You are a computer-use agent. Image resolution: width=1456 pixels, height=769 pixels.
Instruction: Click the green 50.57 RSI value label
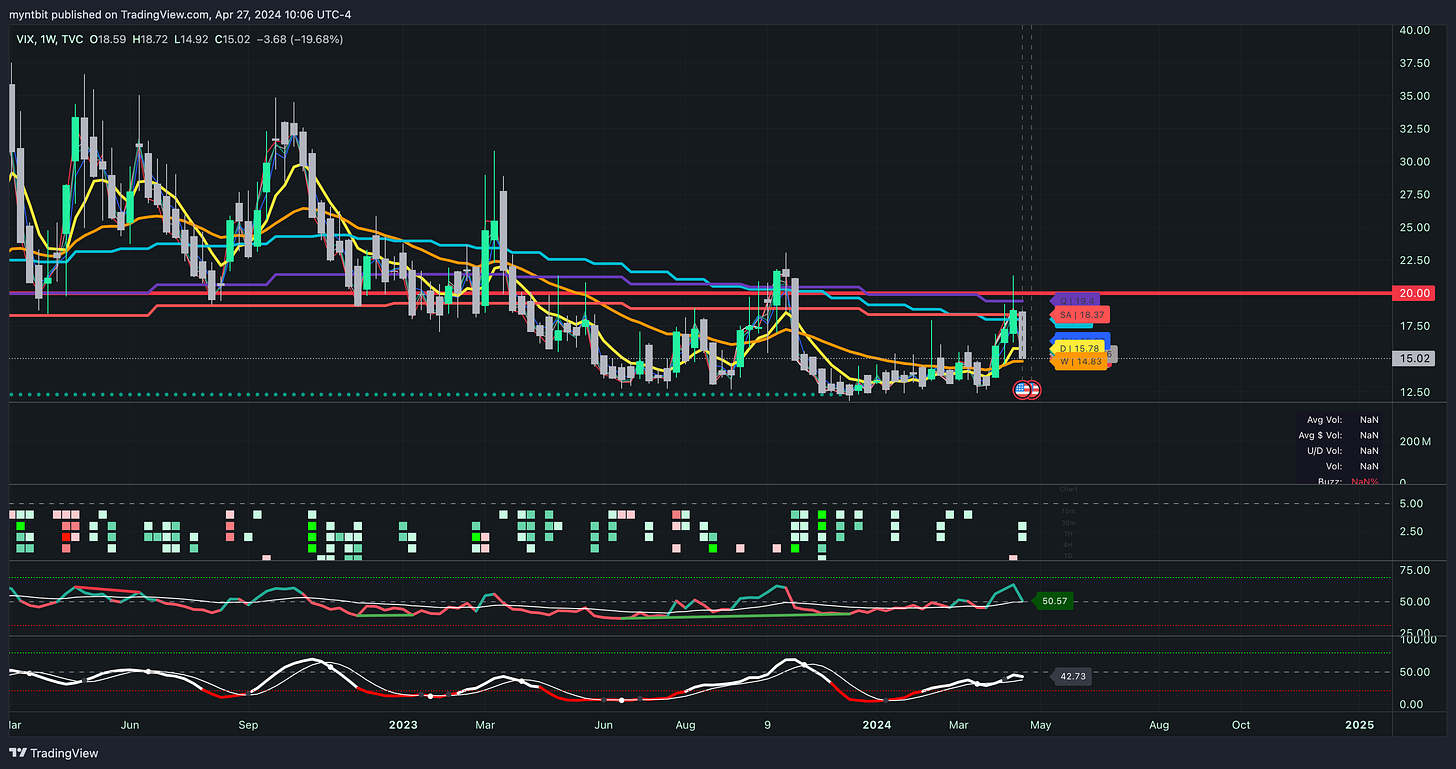coord(1054,601)
